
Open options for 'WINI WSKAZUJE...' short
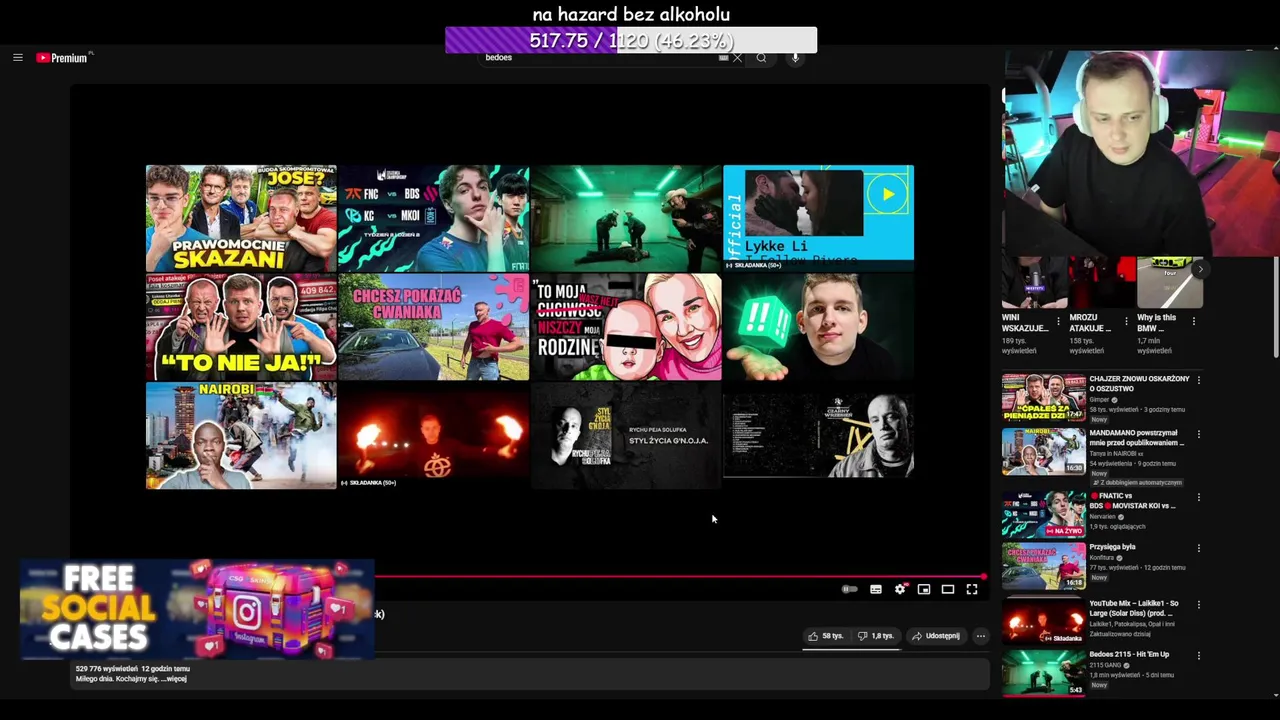[x=1058, y=321]
